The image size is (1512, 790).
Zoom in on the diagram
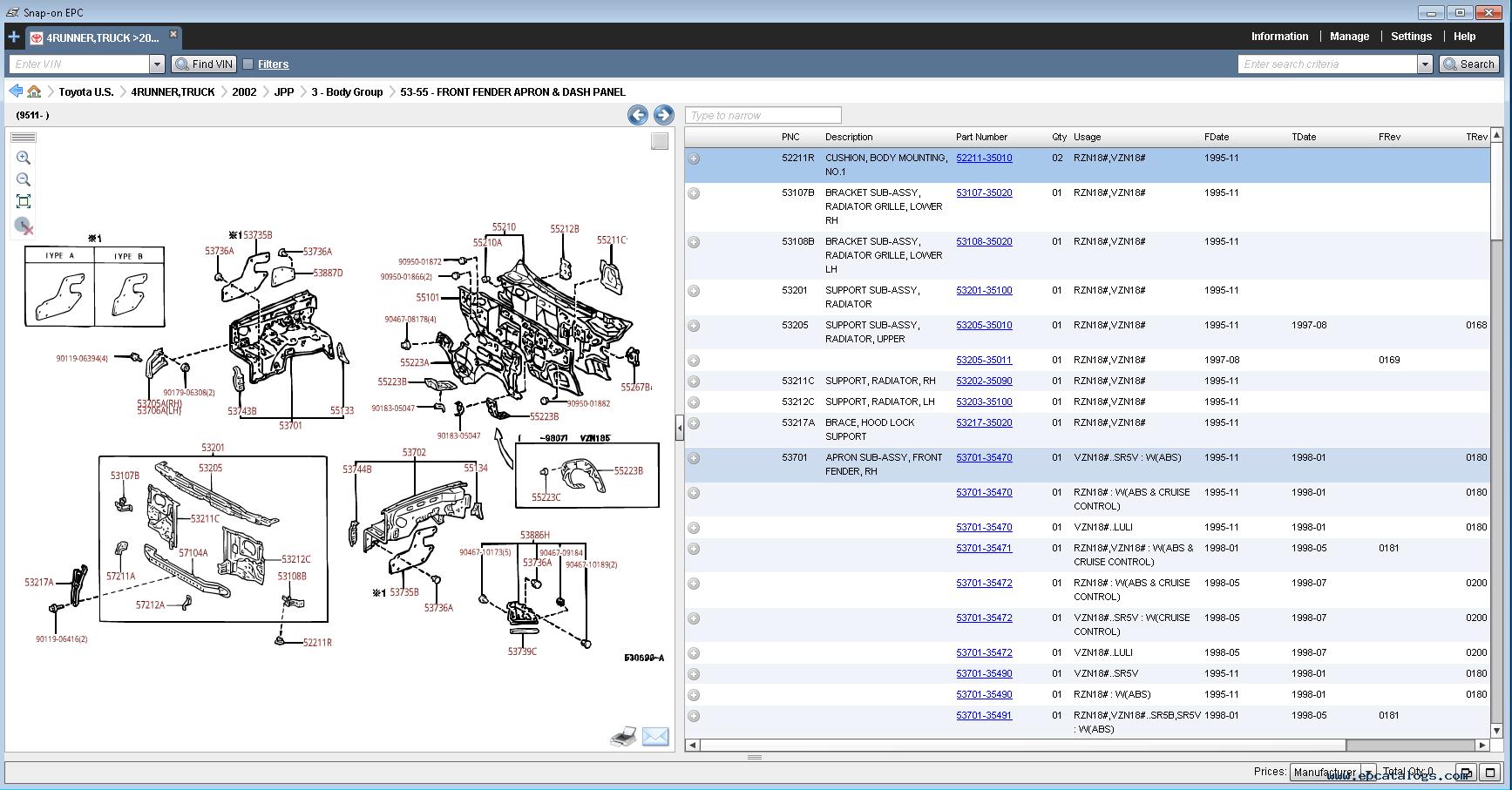point(24,158)
